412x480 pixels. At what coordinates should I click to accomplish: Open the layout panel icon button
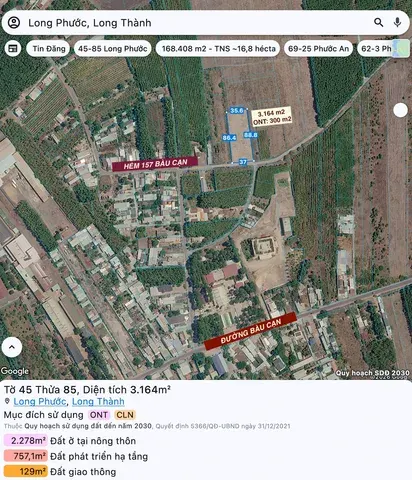[13, 49]
